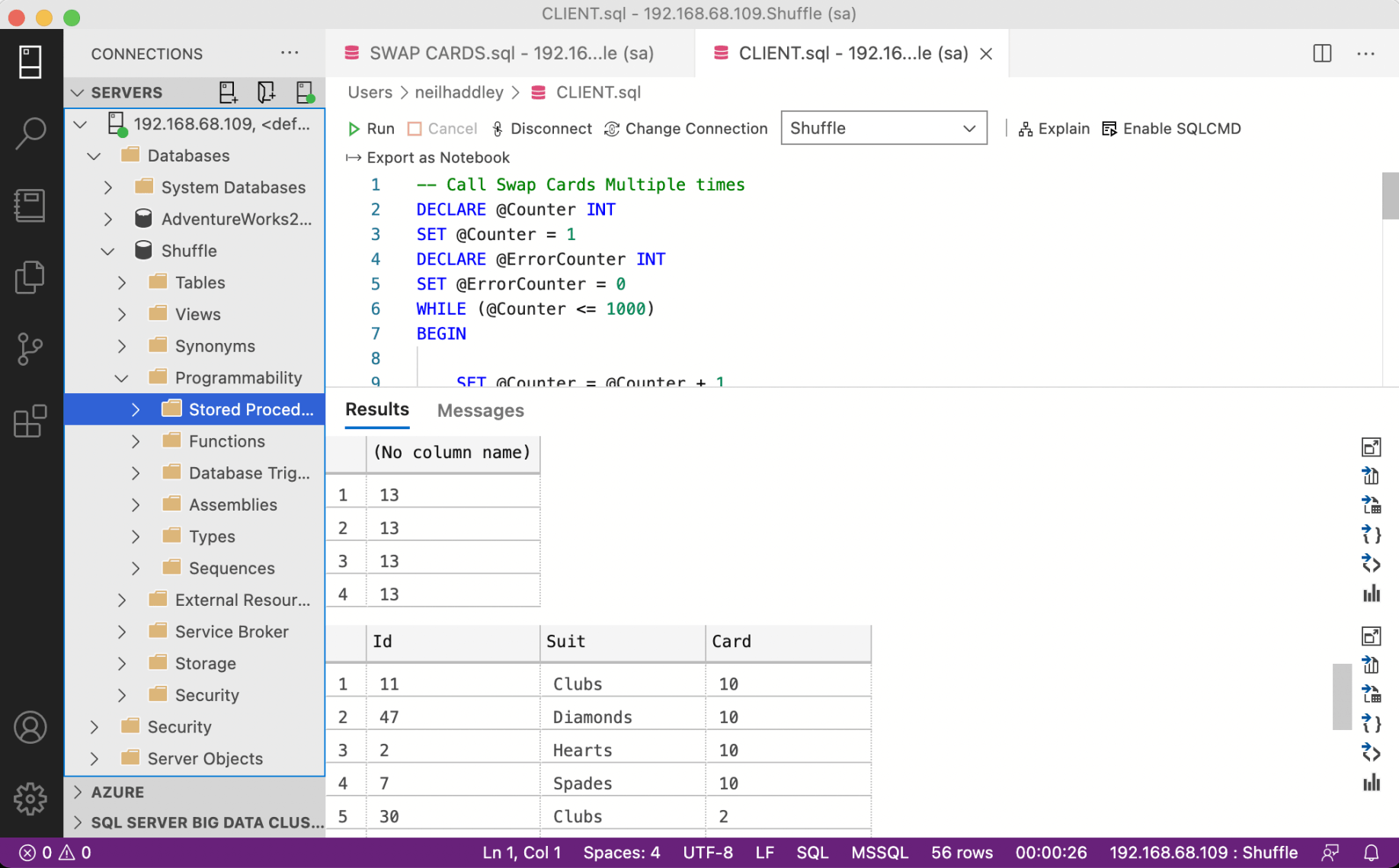Click Export as Notebook

pos(428,158)
